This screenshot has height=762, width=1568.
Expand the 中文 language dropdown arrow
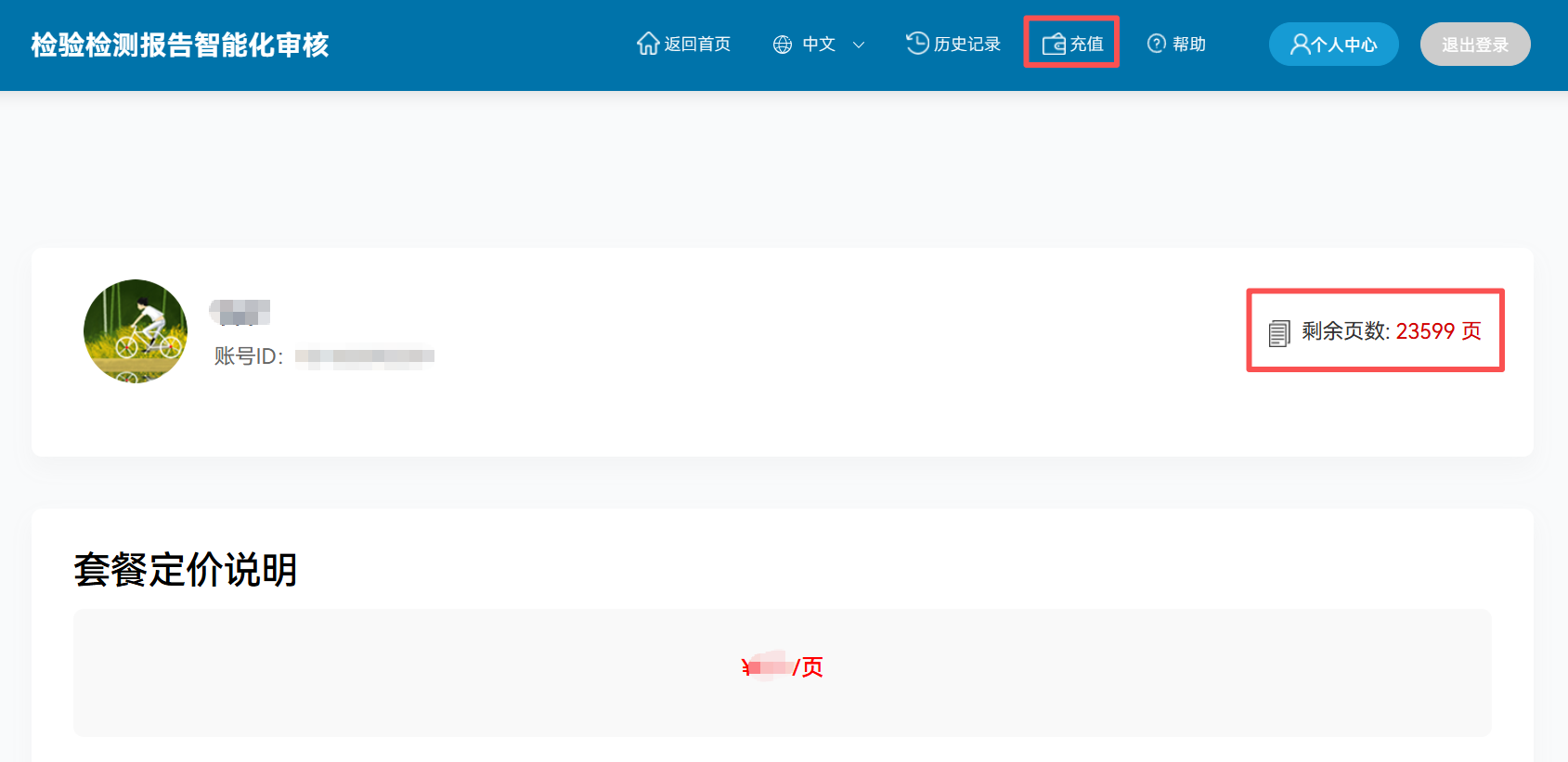pyautogui.click(x=859, y=45)
